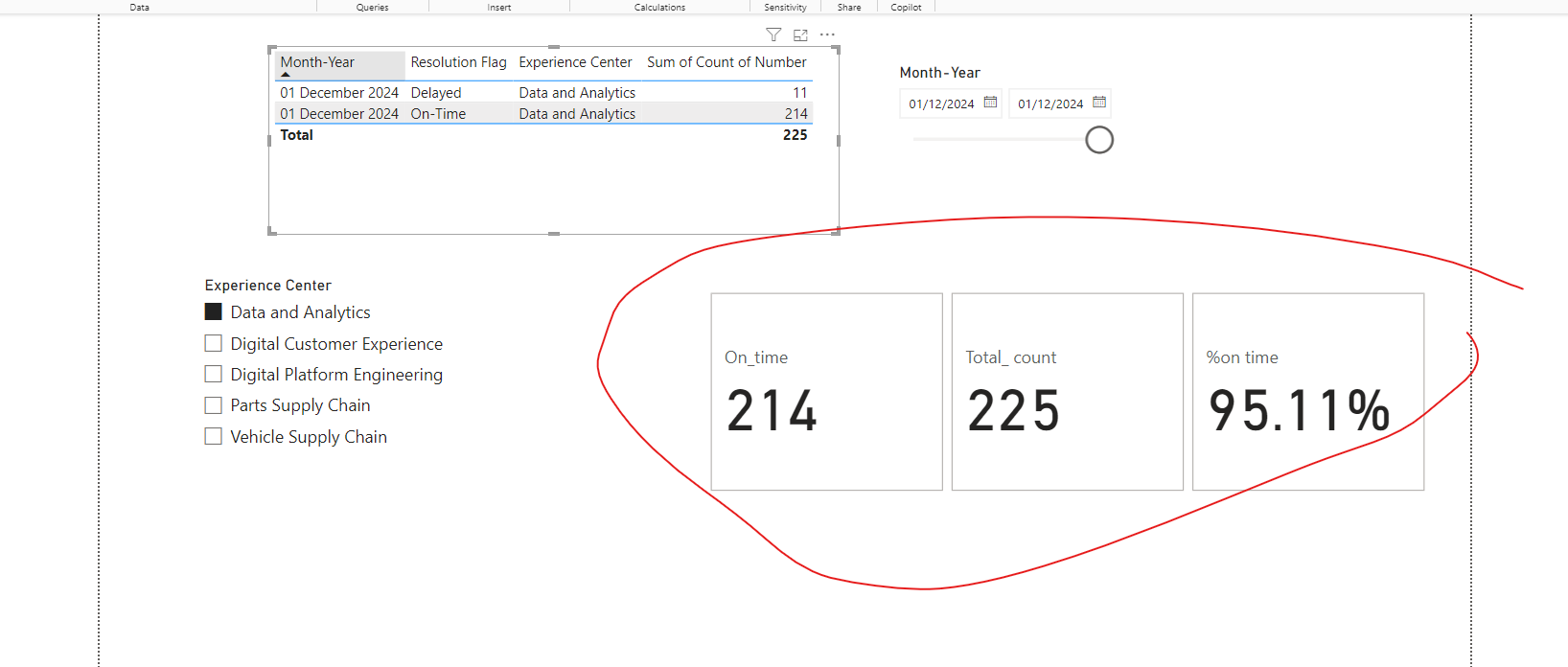1568x667 pixels.
Task: Open the Share ribbon group
Action: 849,7
